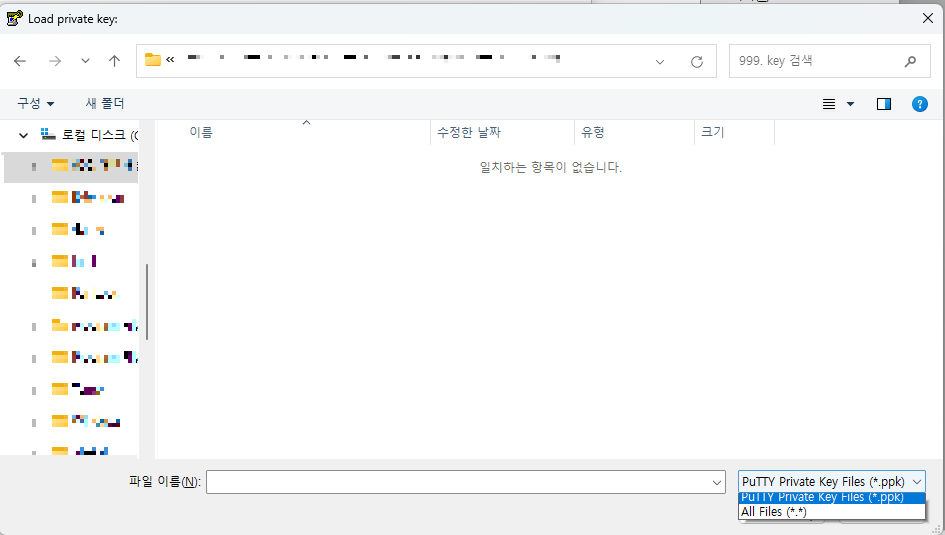Sort by 수정한 날짜 column

(469, 133)
